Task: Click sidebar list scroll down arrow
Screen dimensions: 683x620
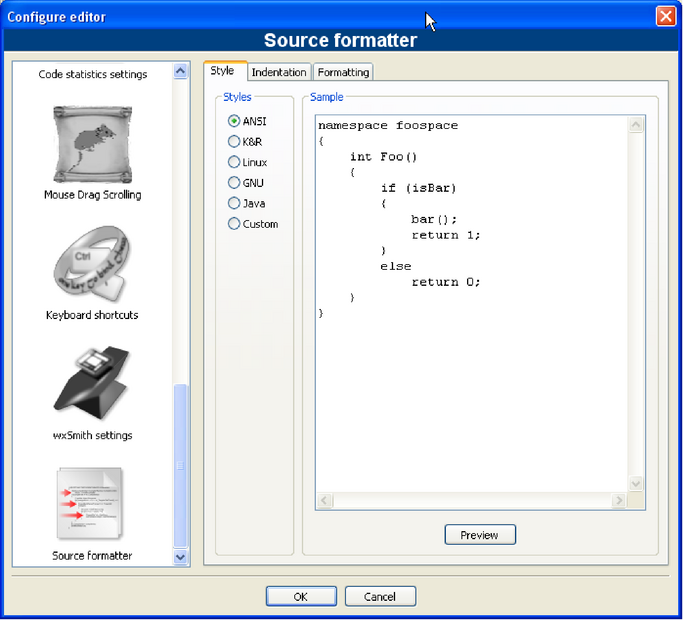Action: [x=180, y=557]
